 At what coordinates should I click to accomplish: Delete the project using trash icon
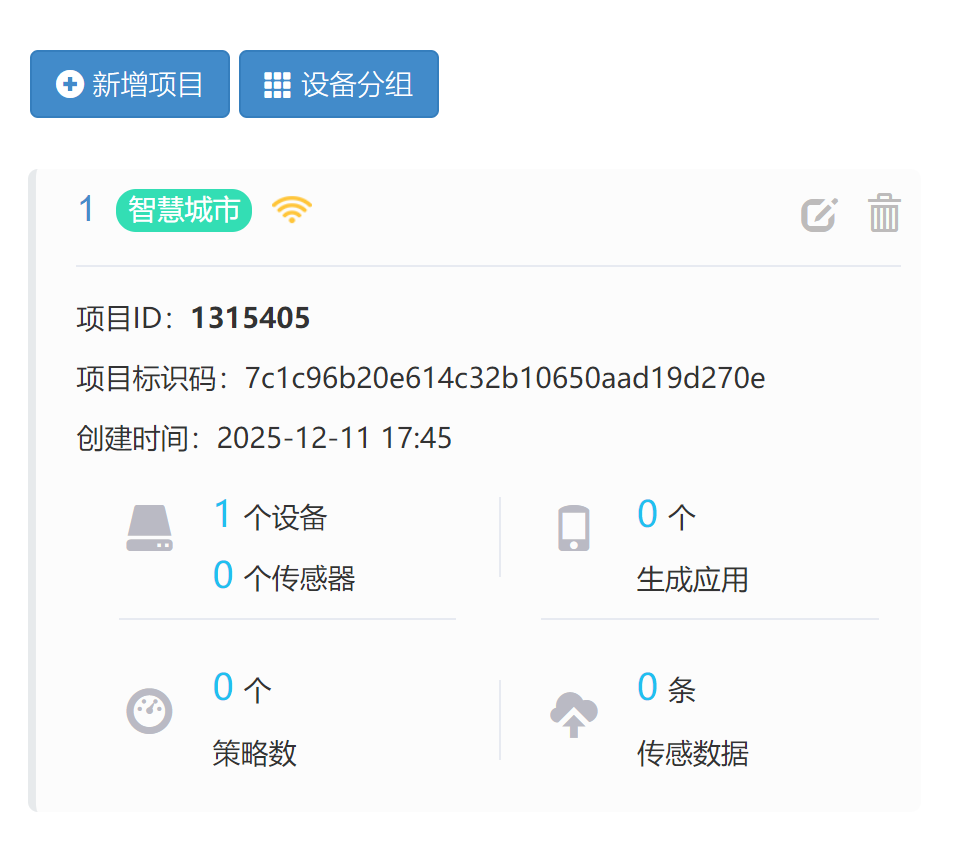click(884, 213)
